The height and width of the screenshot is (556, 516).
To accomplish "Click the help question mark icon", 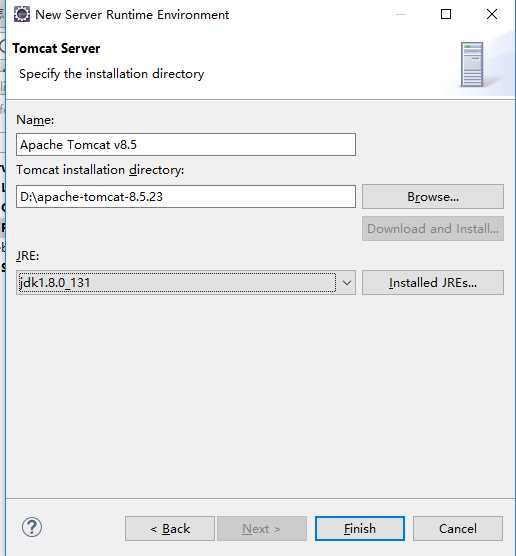I will pyautogui.click(x=32, y=527).
